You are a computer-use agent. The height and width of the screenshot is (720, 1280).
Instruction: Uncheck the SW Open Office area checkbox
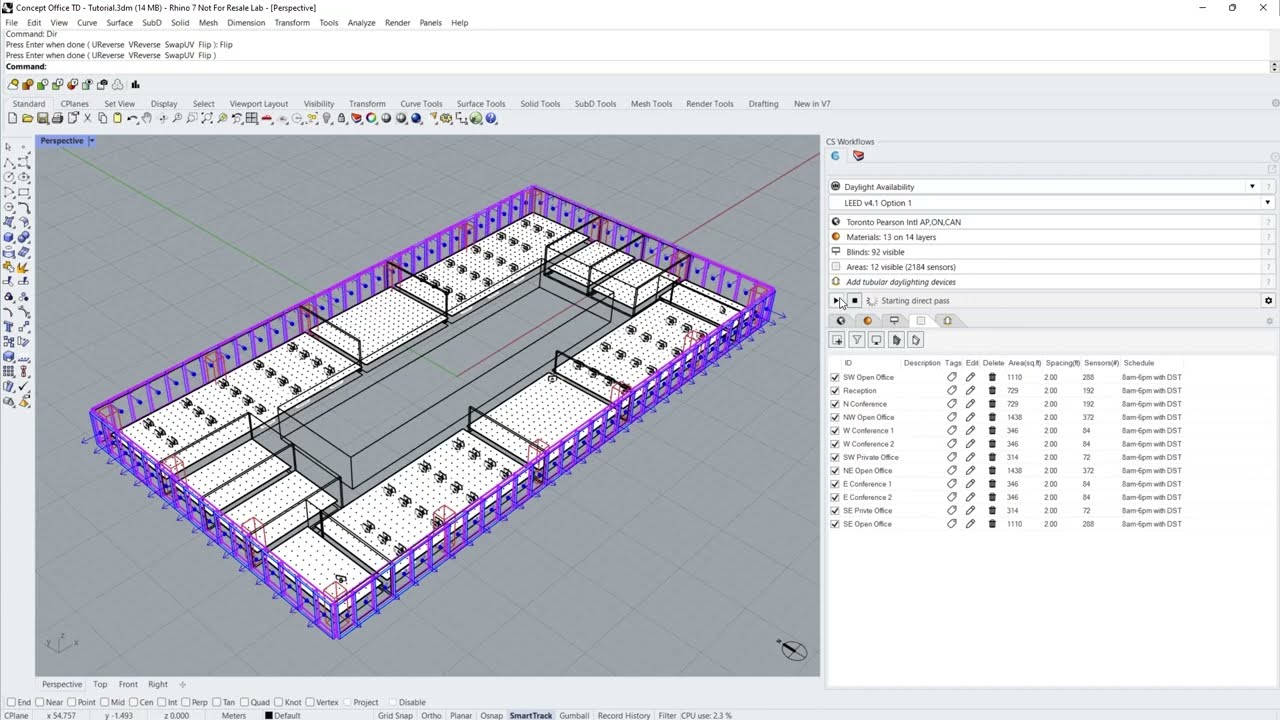point(835,377)
